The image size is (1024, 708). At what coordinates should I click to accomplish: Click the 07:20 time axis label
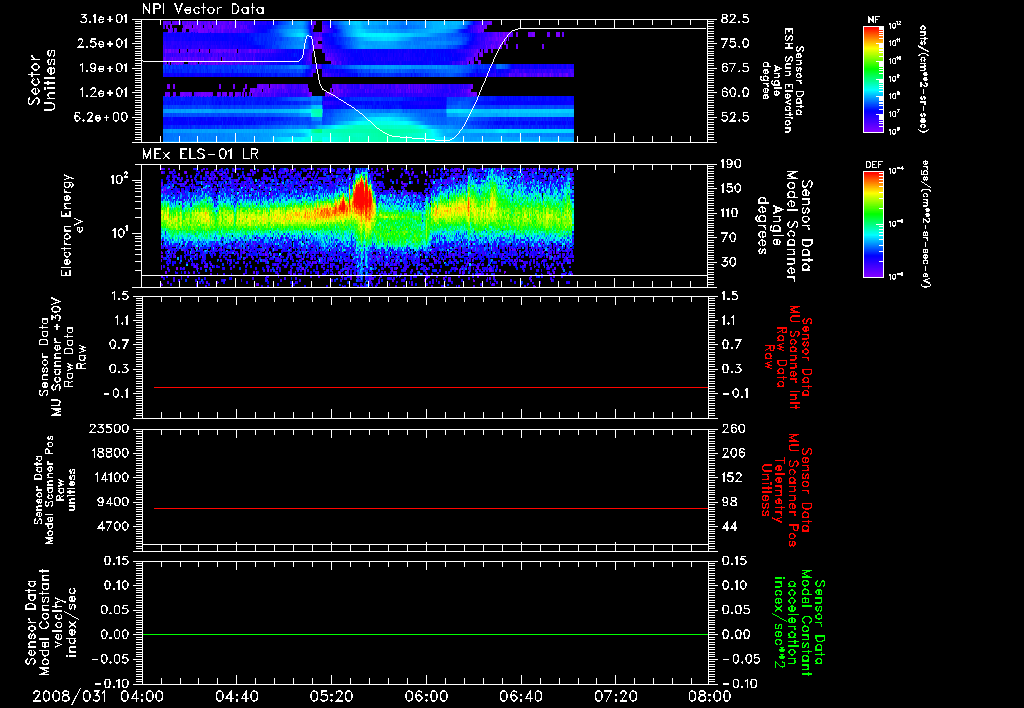point(615,696)
